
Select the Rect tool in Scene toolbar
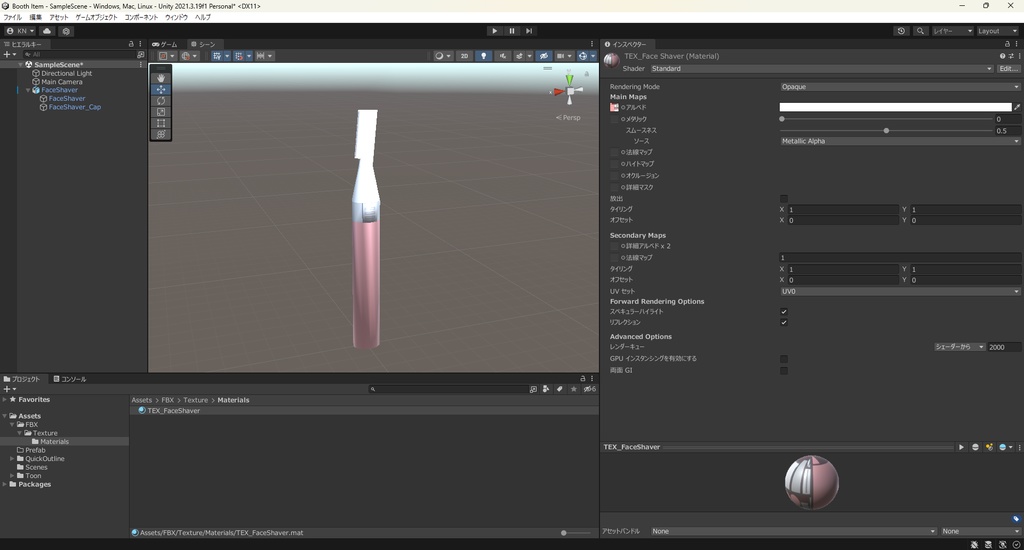161,123
